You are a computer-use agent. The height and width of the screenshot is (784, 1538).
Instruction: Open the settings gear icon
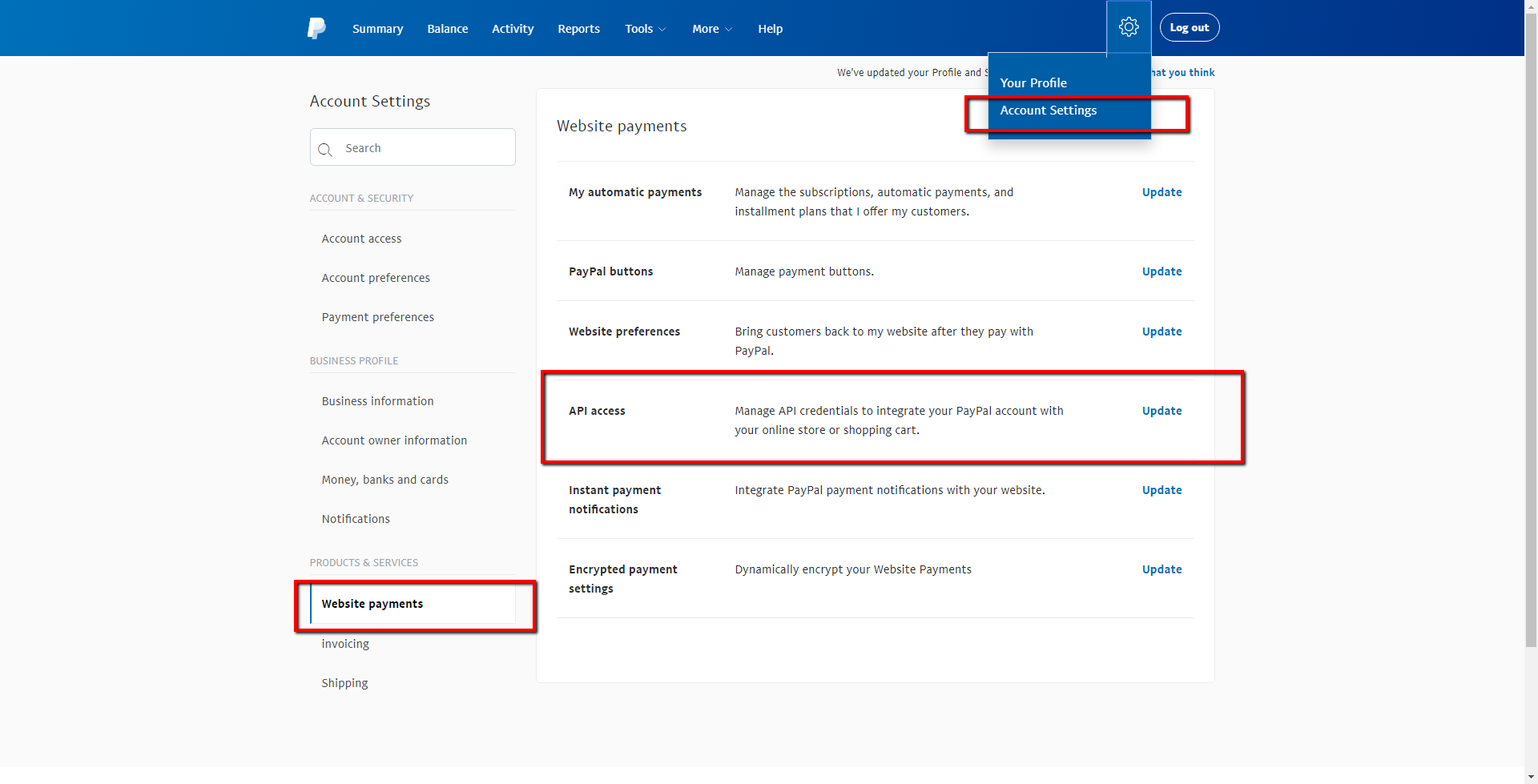[x=1129, y=27]
